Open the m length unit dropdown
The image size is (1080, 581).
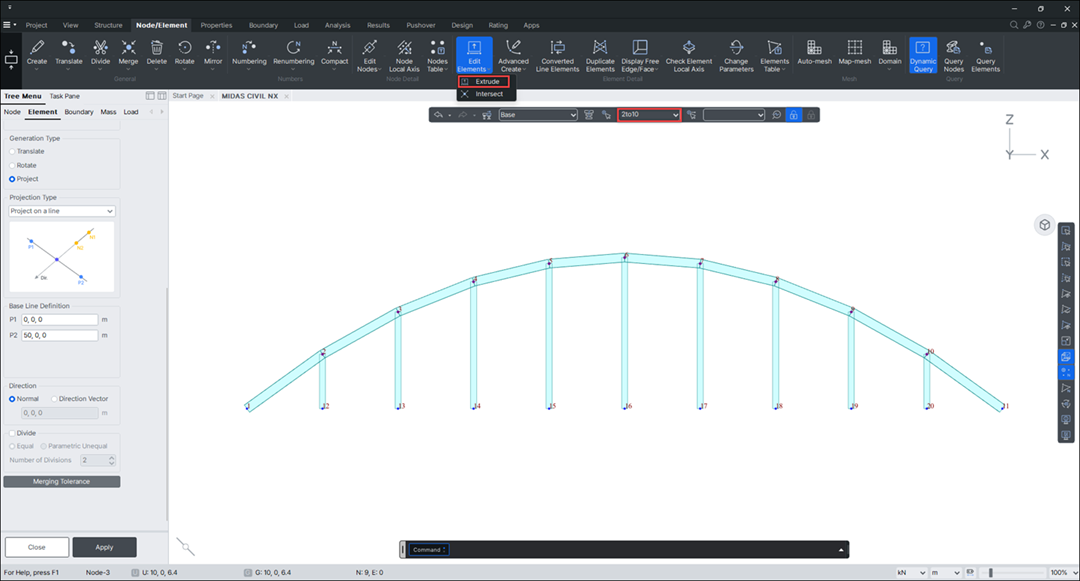[946, 573]
